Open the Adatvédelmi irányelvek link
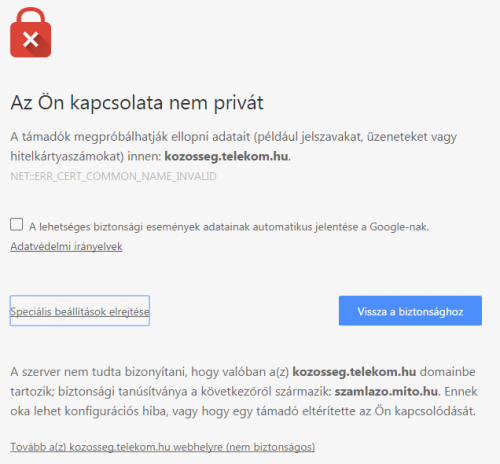Image resolution: width=500 pixels, height=464 pixels. (66, 247)
